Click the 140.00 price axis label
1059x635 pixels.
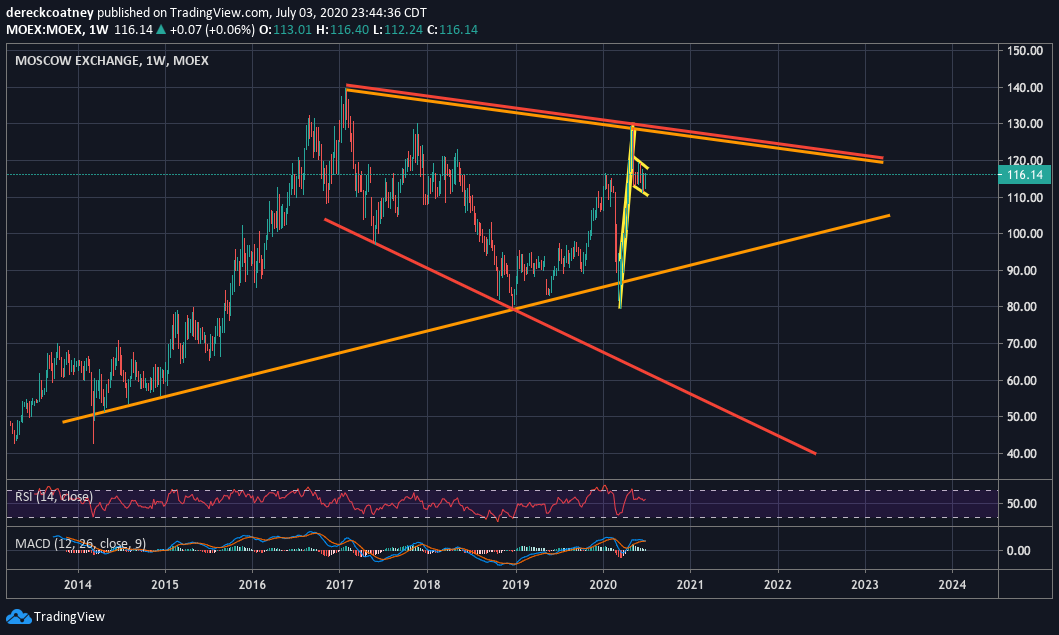1025,88
